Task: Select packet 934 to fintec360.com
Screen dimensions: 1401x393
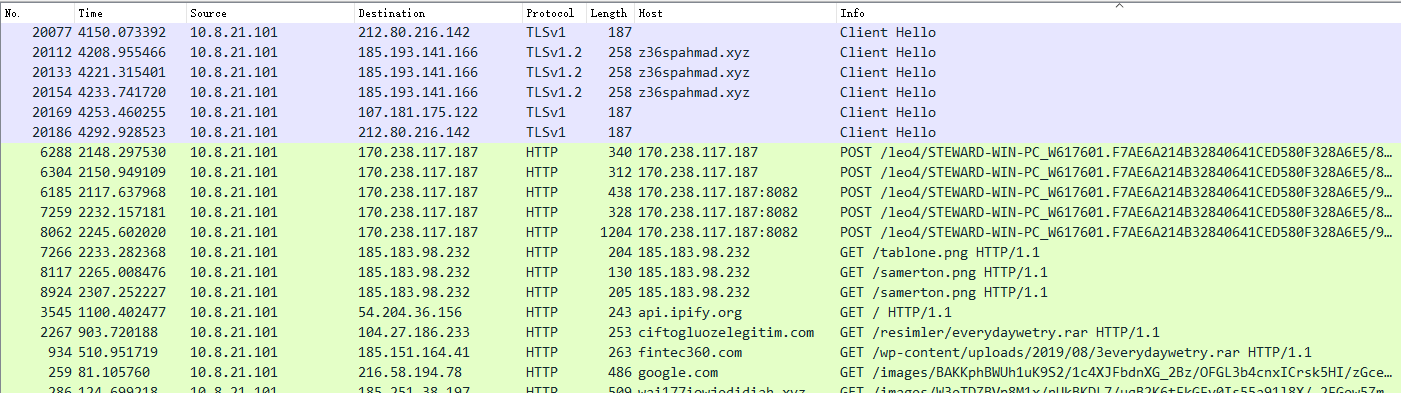Action: (700, 352)
